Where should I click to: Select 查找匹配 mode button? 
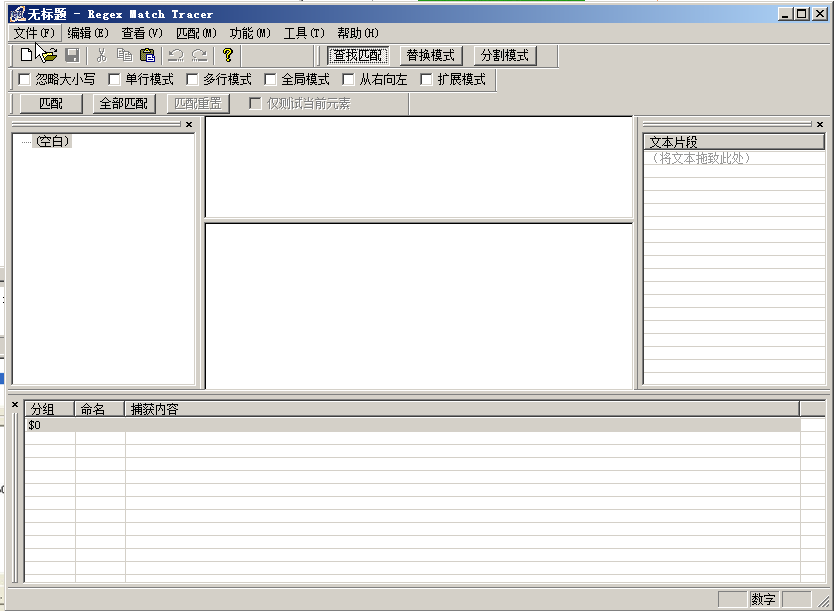(358, 55)
